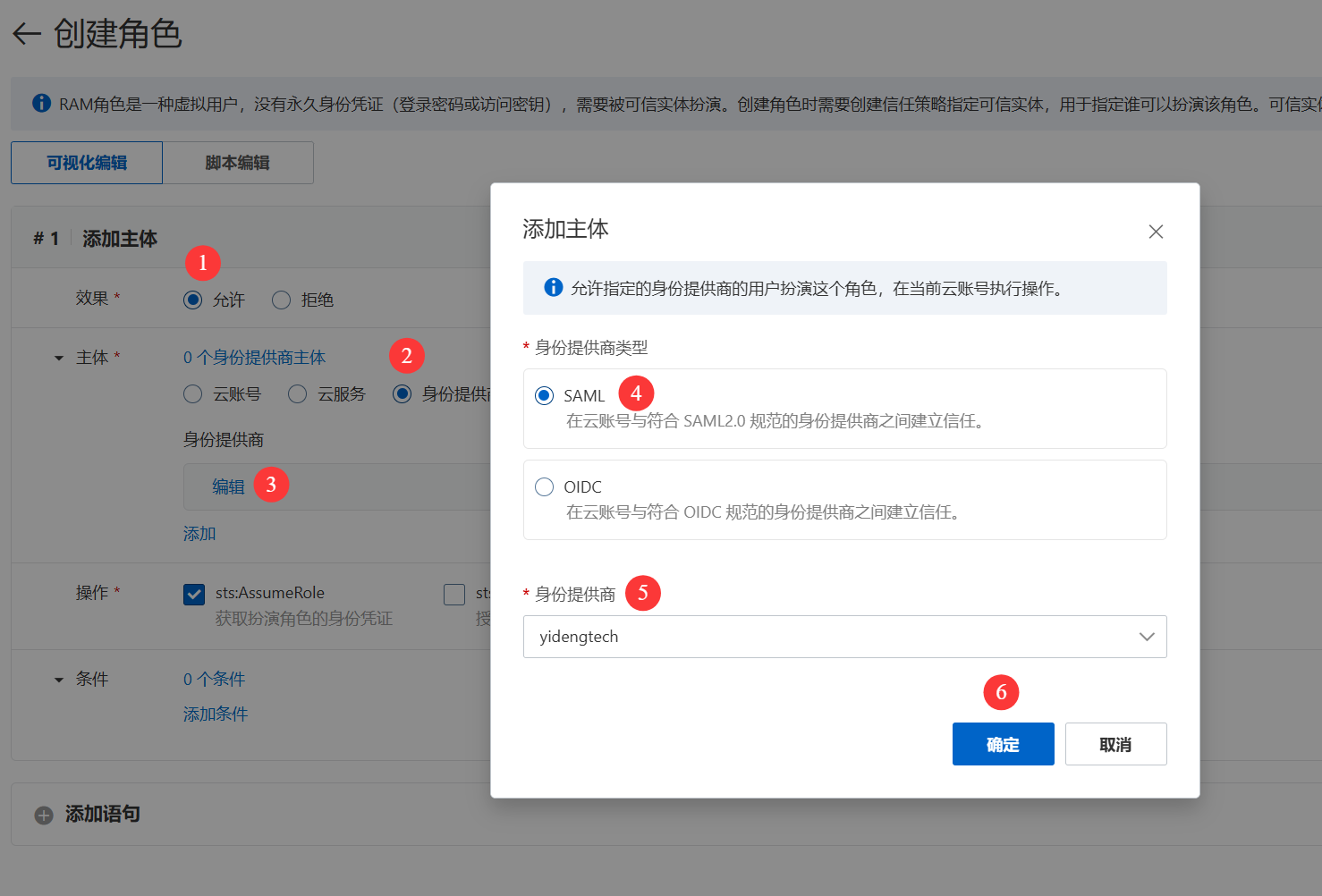Collapse the 条件 section arrow

(59, 680)
